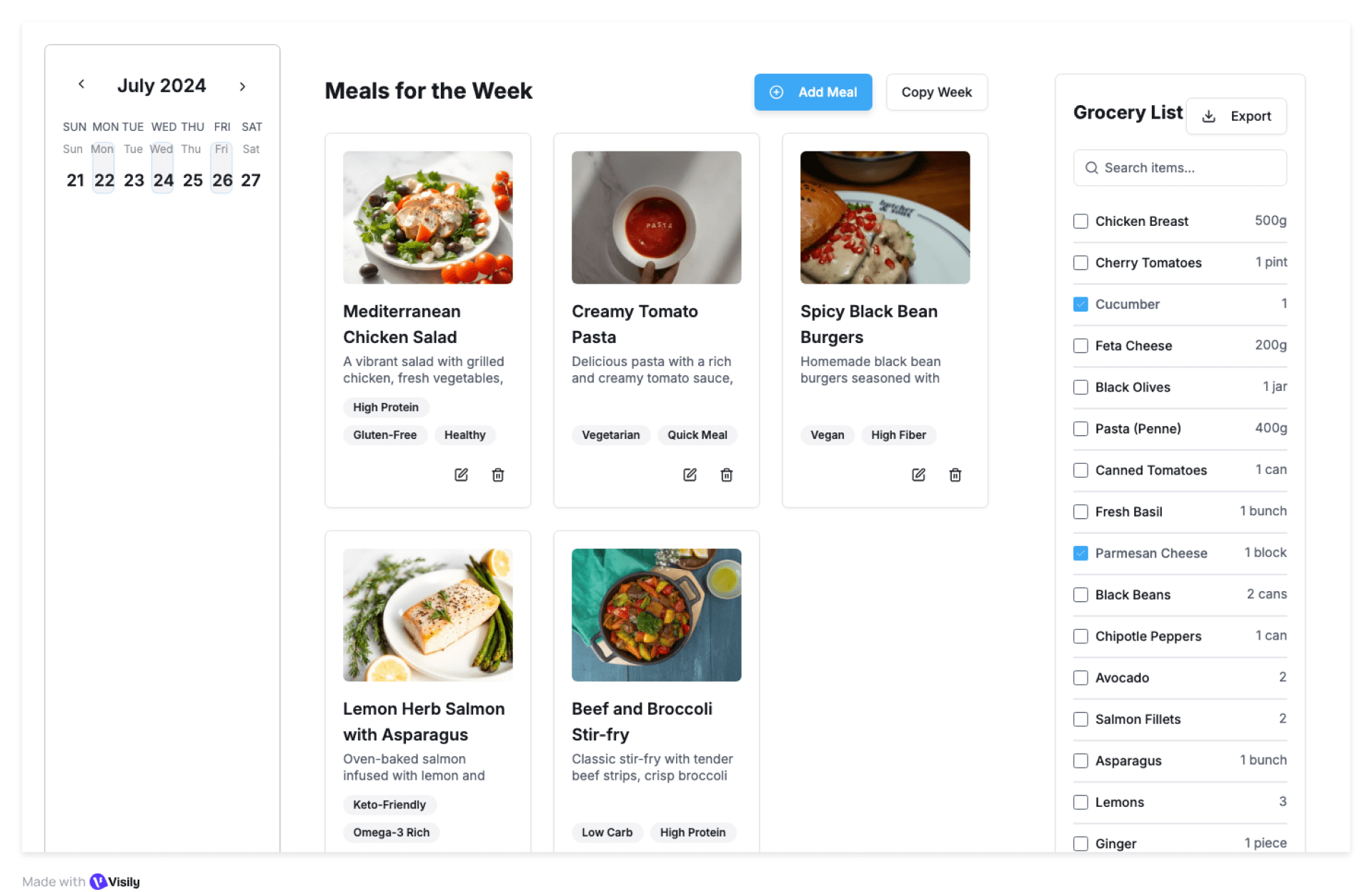Go to next month chevron

[242, 86]
